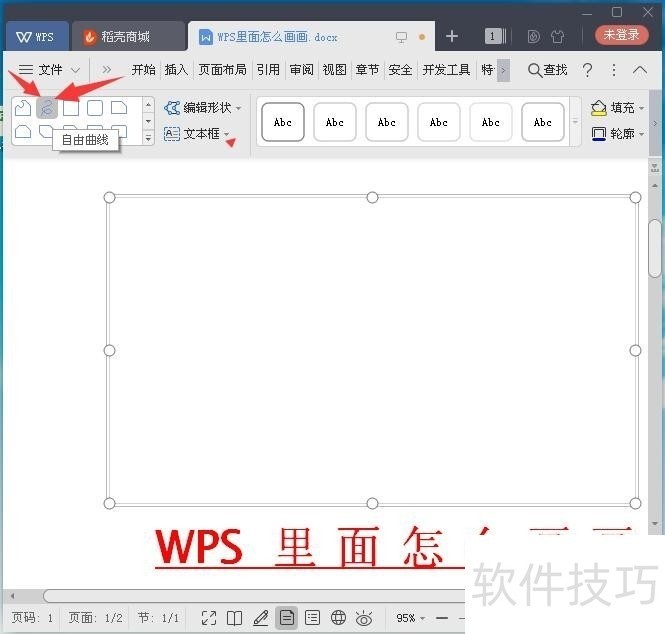Click 页码: 1 in status bar
Image resolution: width=665 pixels, height=634 pixels.
(32, 618)
